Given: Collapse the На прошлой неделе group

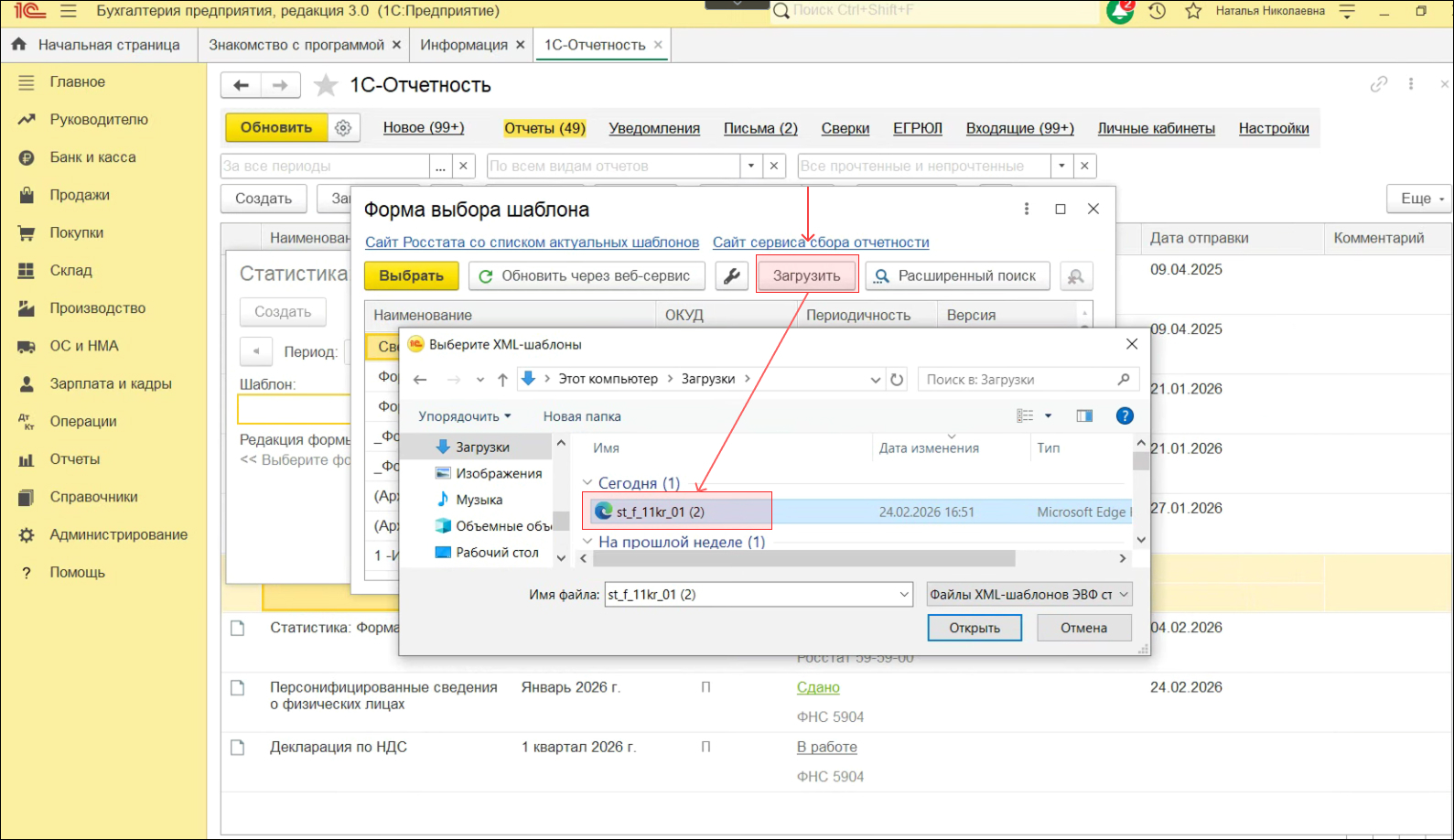Looking at the screenshot, I should tap(587, 542).
